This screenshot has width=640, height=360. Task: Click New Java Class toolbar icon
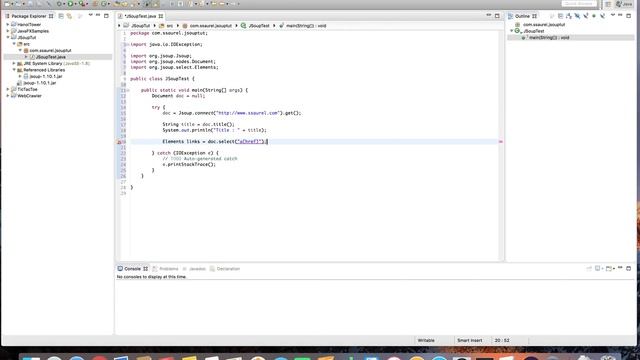(104, 4)
